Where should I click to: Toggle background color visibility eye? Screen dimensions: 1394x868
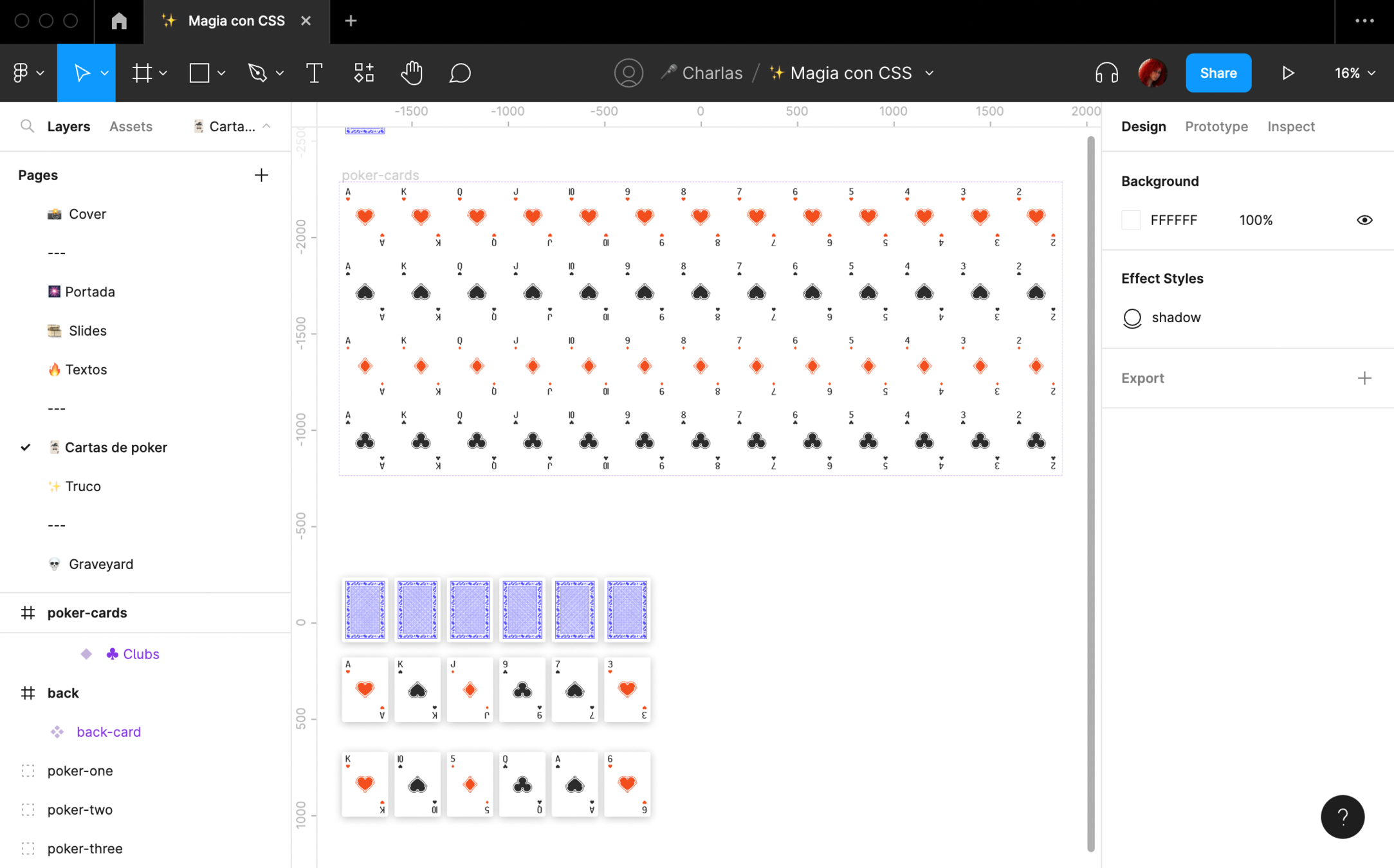coord(1364,220)
